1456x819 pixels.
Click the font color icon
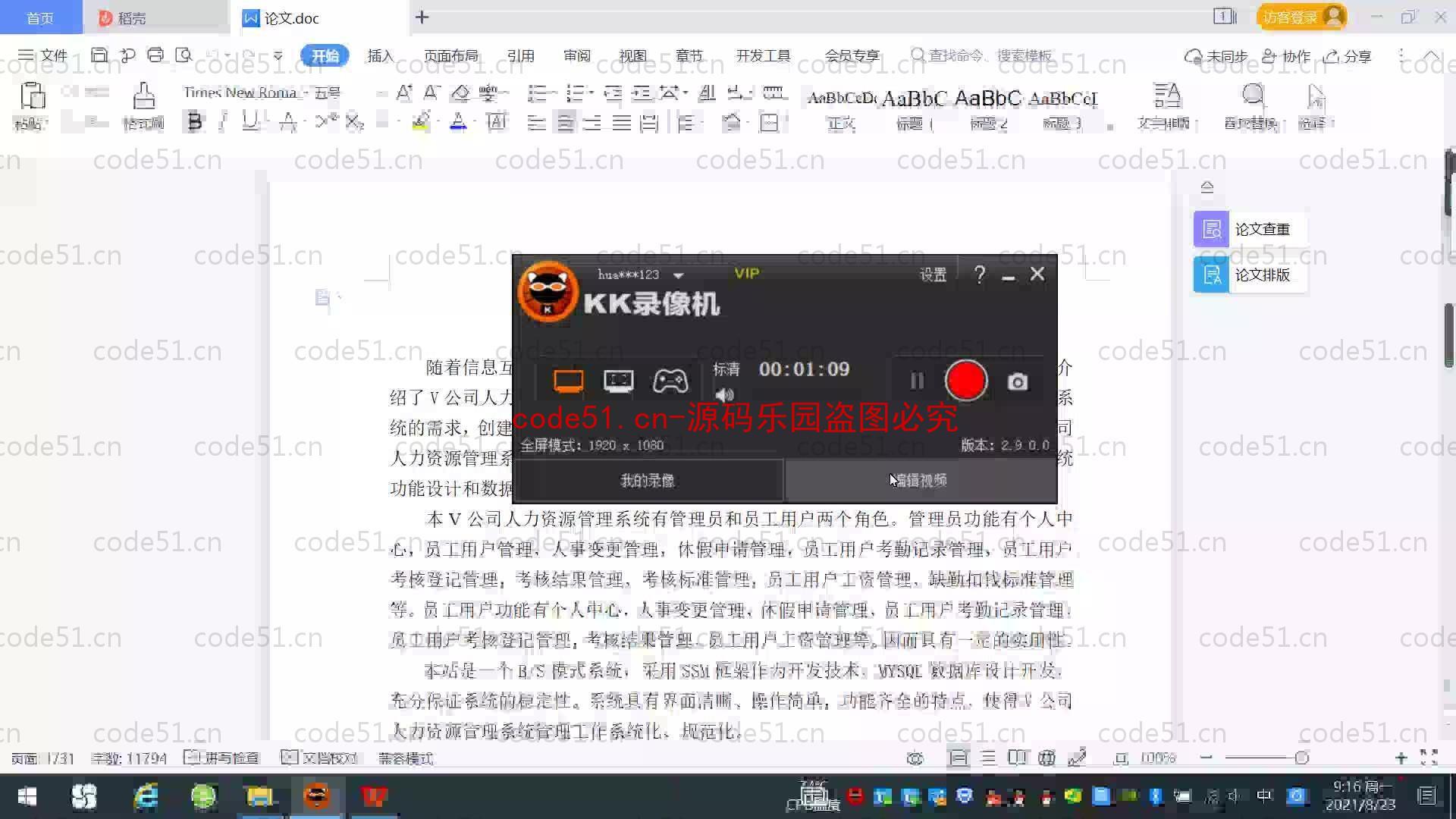(458, 121)
